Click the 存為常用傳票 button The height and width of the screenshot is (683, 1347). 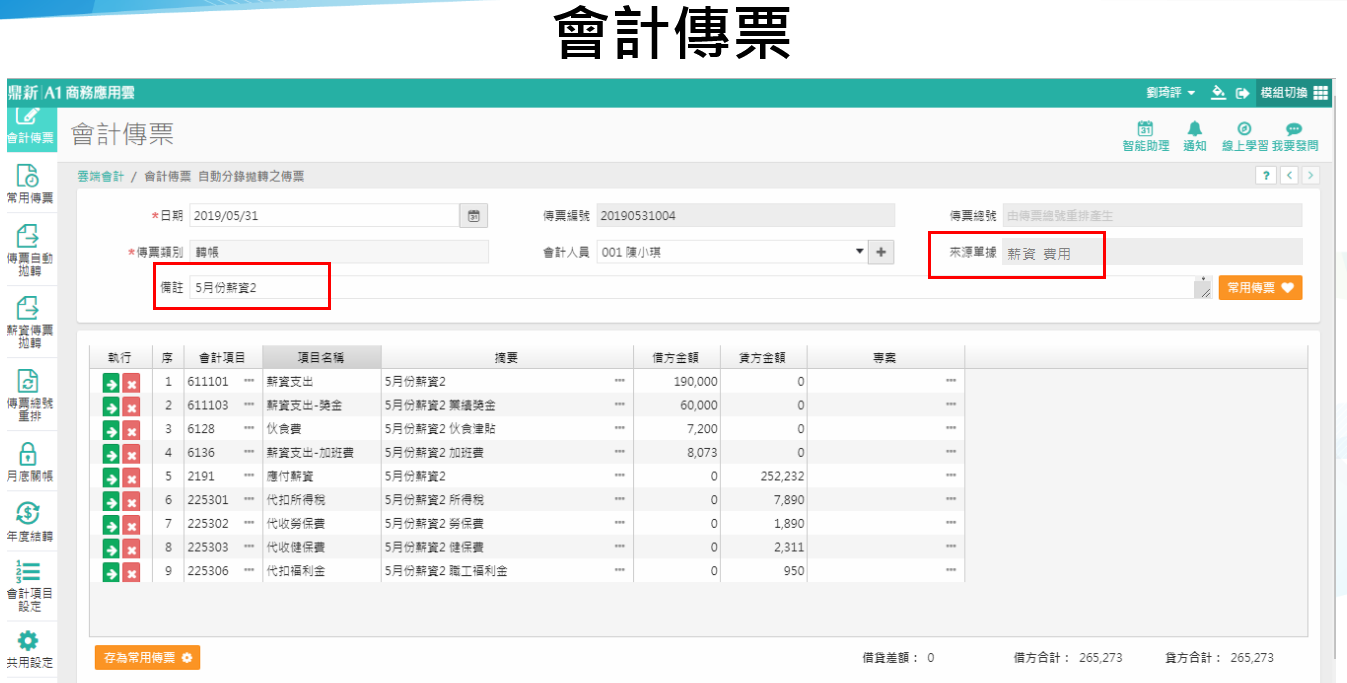148,658
